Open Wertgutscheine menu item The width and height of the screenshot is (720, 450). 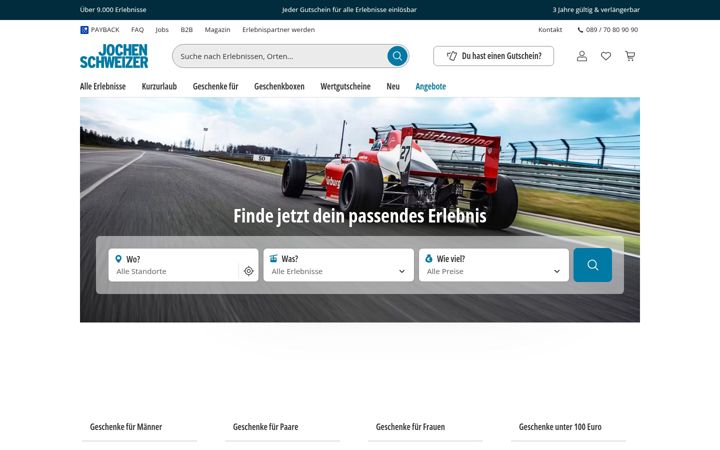[345, 86]
